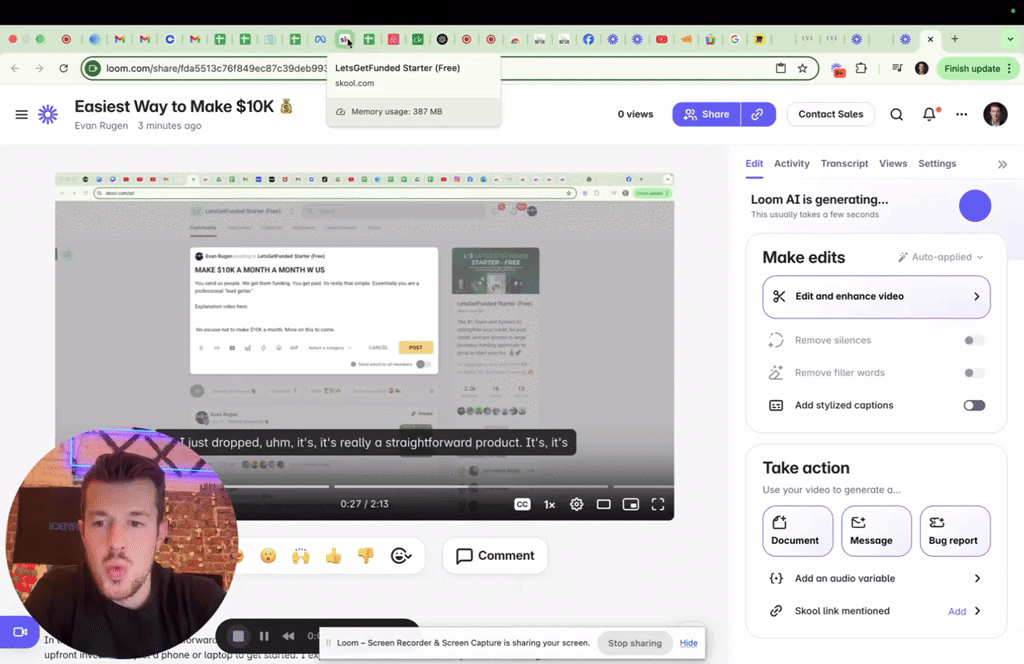Rewind the Loom recording
Image resolution: width=1024 pixels, height=664 pixels.
click(289, 636)
